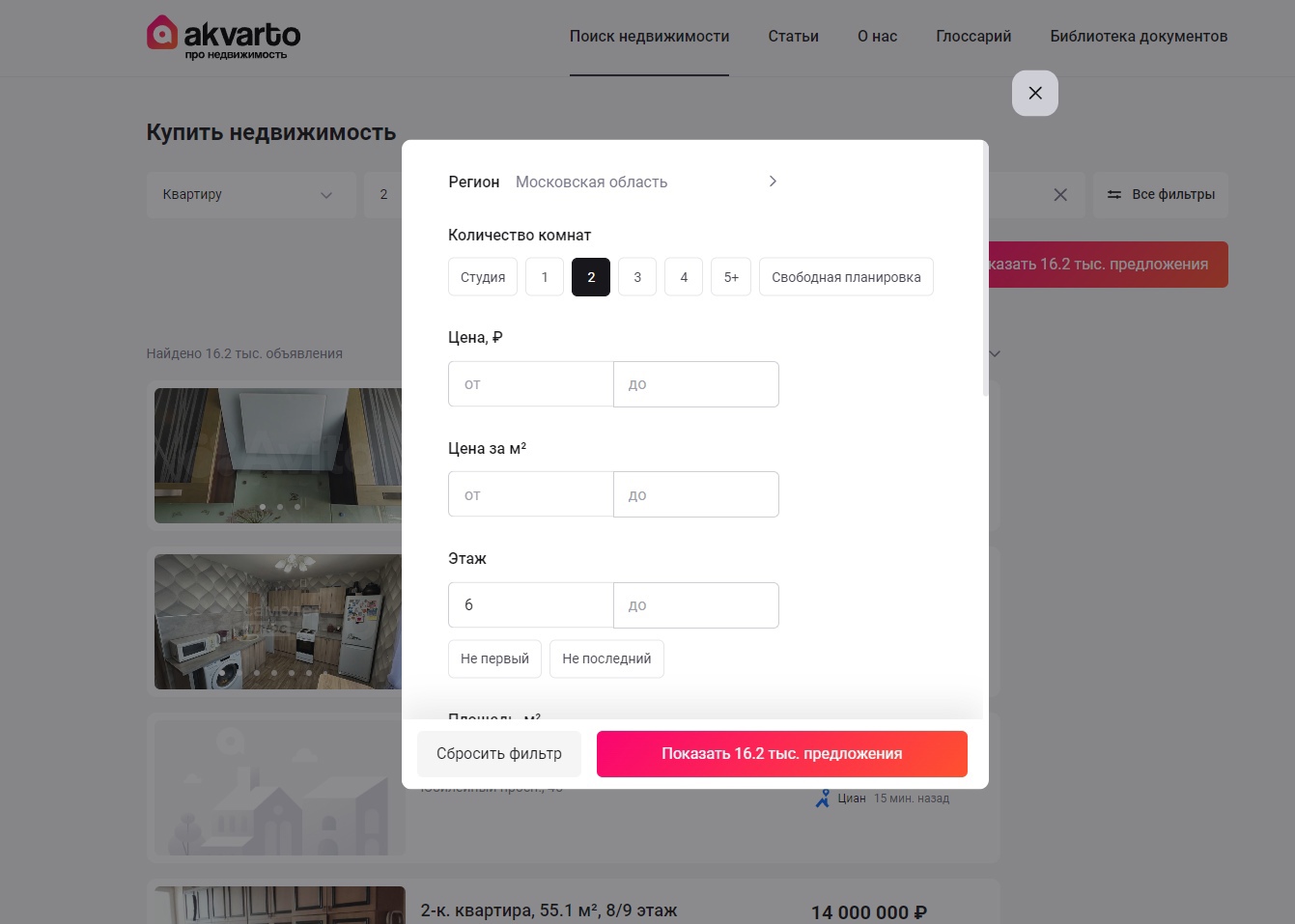Open the Глоссарий menu item
The height and width of the screenshot is (924, 1295).
(973, 37)
